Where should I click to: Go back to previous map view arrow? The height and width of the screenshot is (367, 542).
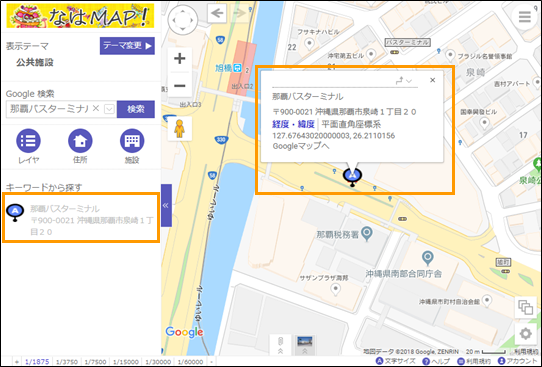pos(217,13)
